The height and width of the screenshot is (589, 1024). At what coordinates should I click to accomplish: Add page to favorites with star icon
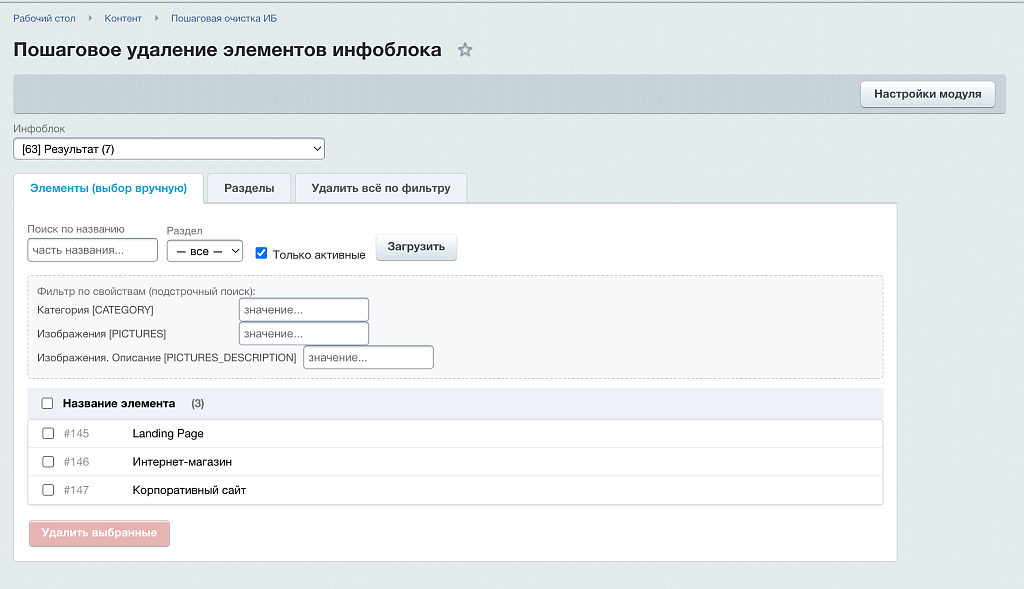464,50
